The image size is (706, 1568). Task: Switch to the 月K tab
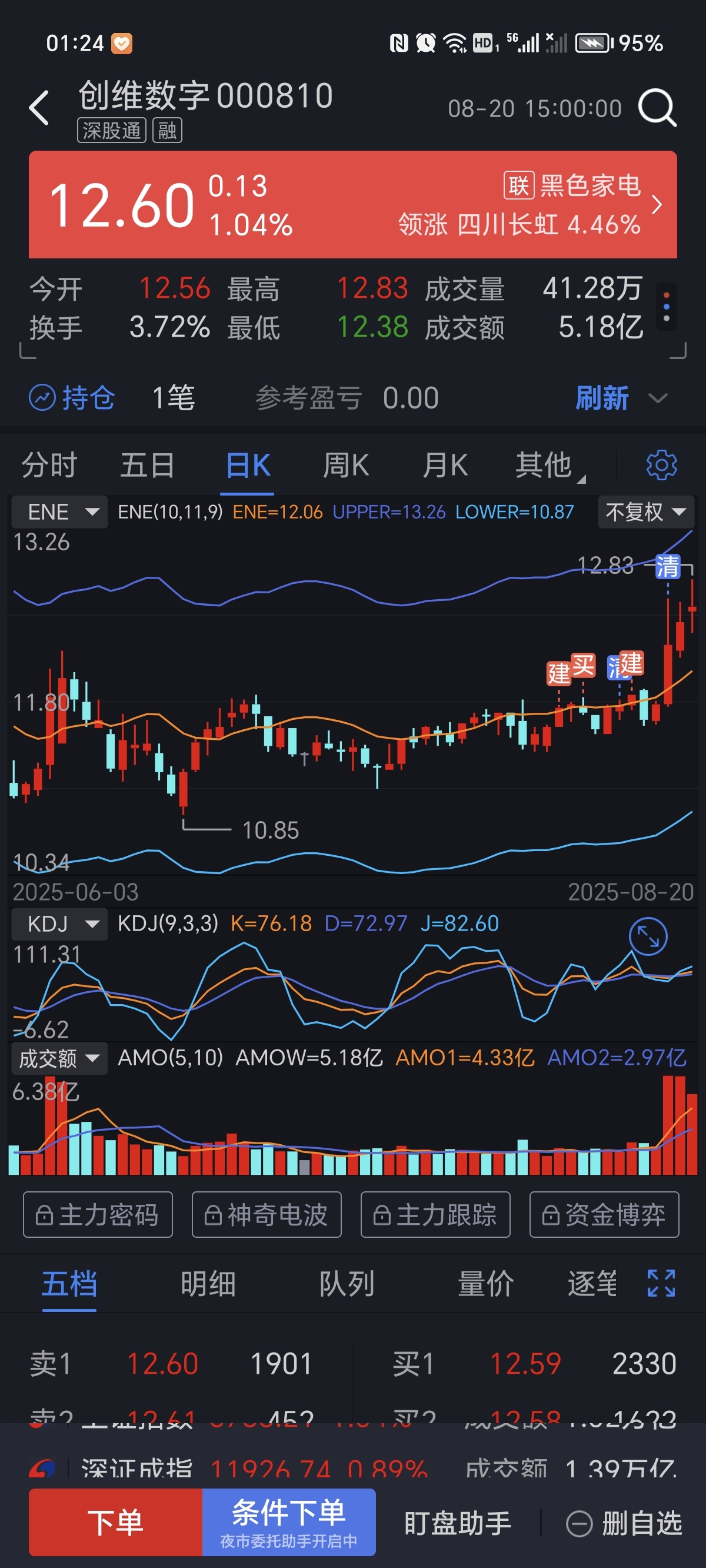click(x=445, y=466)
